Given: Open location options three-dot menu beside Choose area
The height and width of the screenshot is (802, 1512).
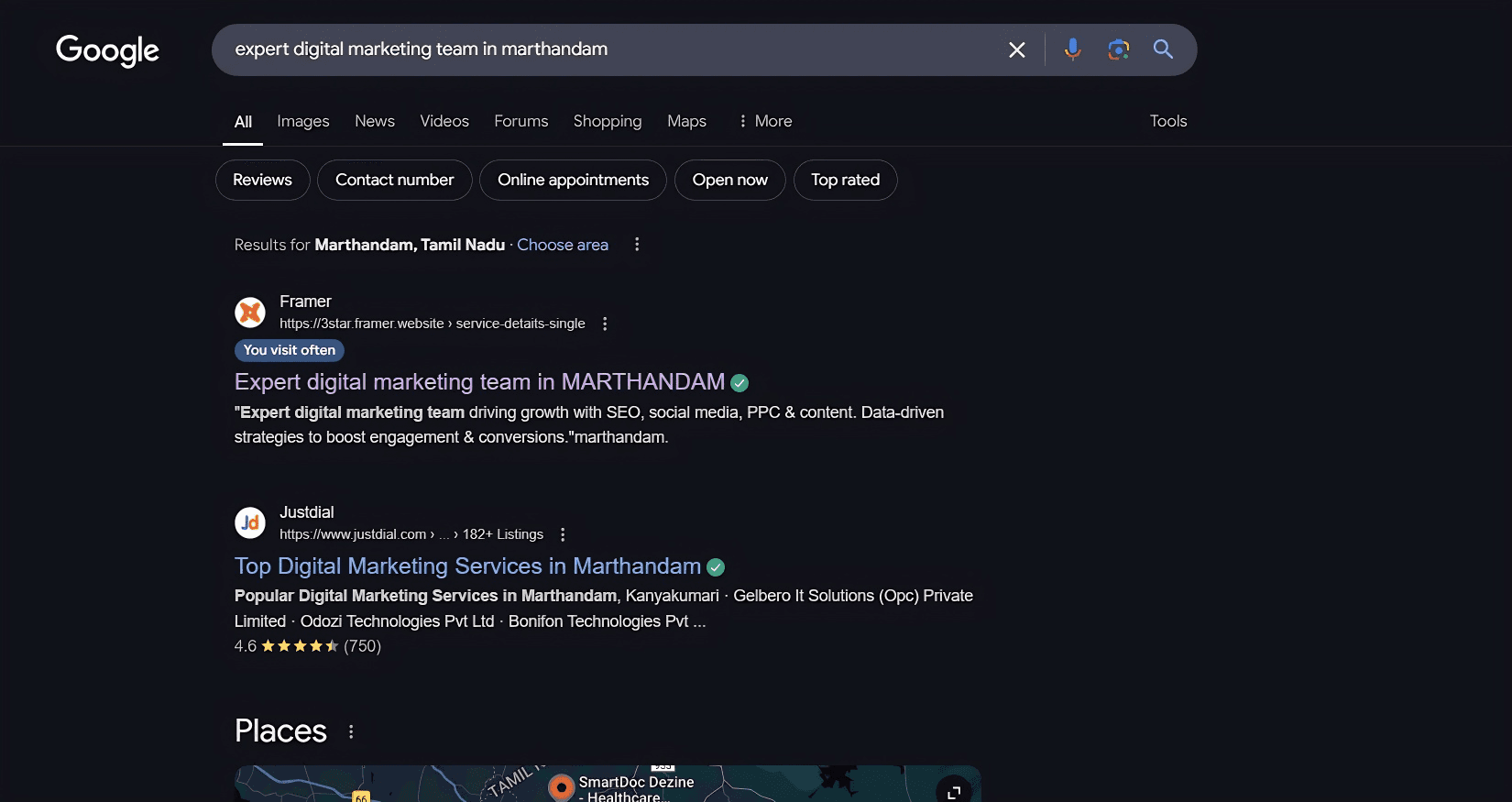Looking at the screenshot, I should pyautogui.click(x=637, y=245).
